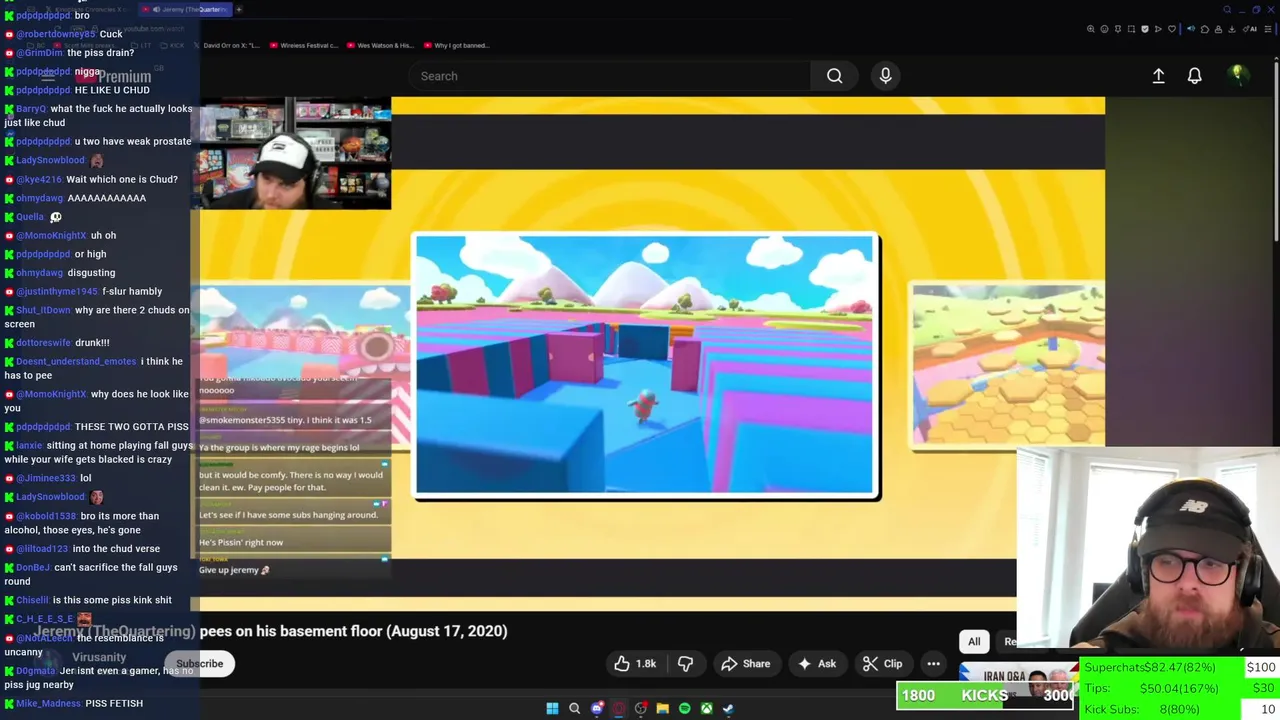Click the browser shield ad-blocker icon
The width and height of the screenshot is (1280, 720).
[1145, 29]
